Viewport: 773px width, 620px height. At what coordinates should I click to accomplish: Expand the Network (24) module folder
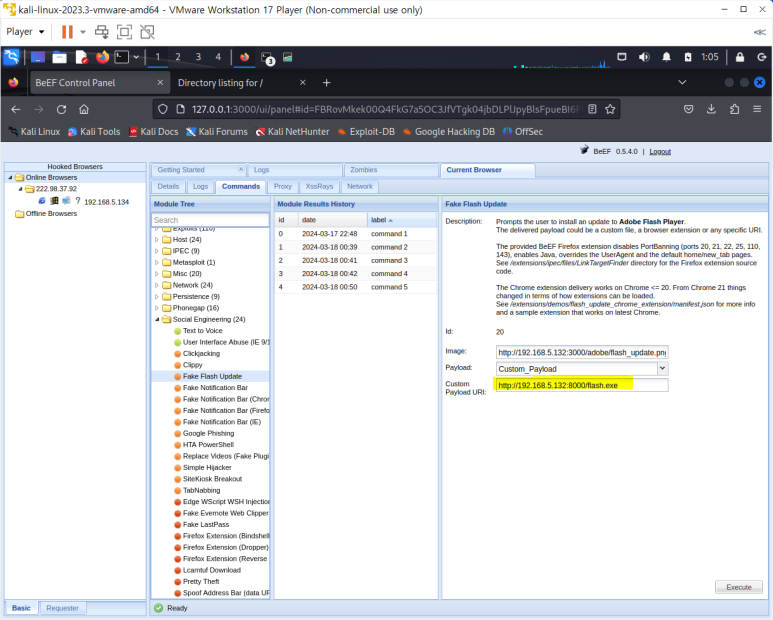tap(157, 285)
